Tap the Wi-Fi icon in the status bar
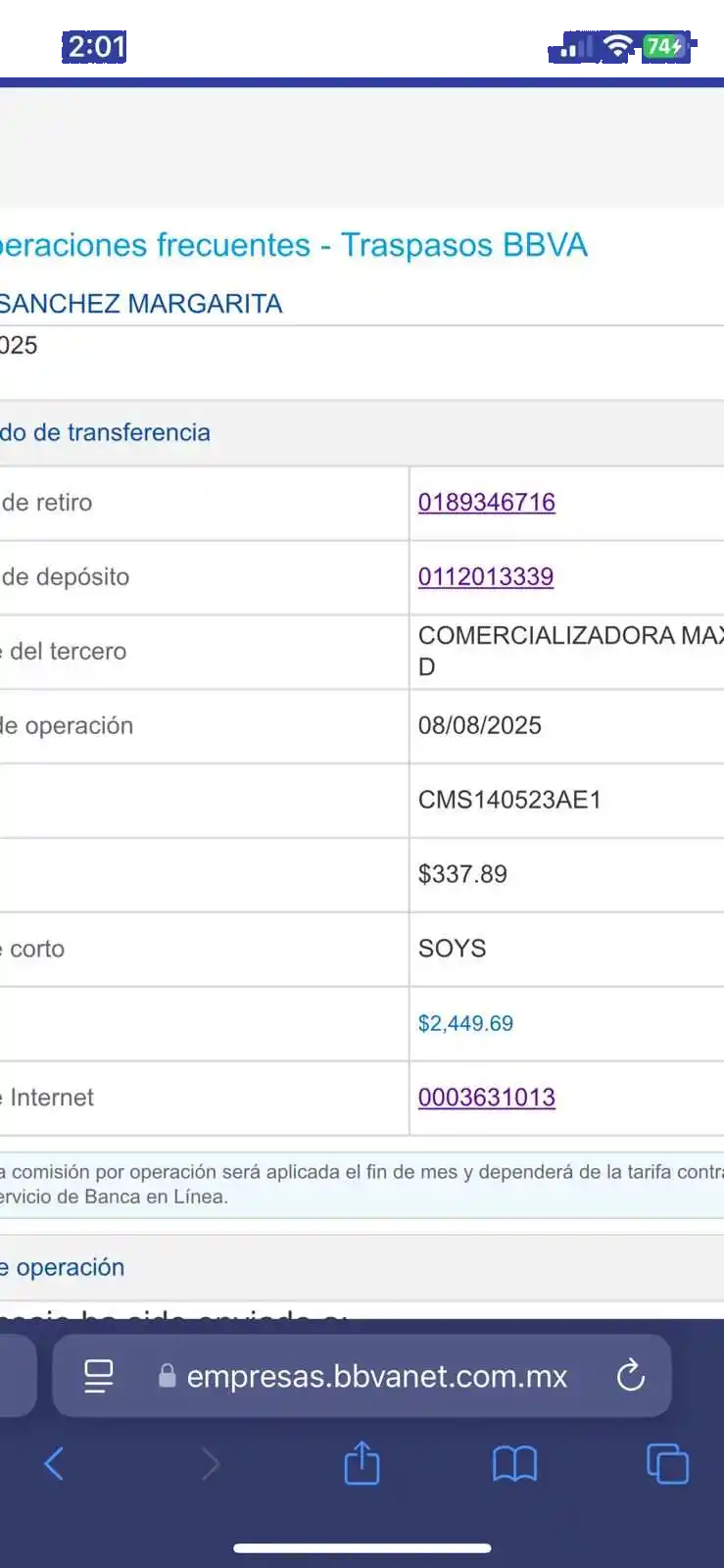724x1568 pixels. pos(617,45)
